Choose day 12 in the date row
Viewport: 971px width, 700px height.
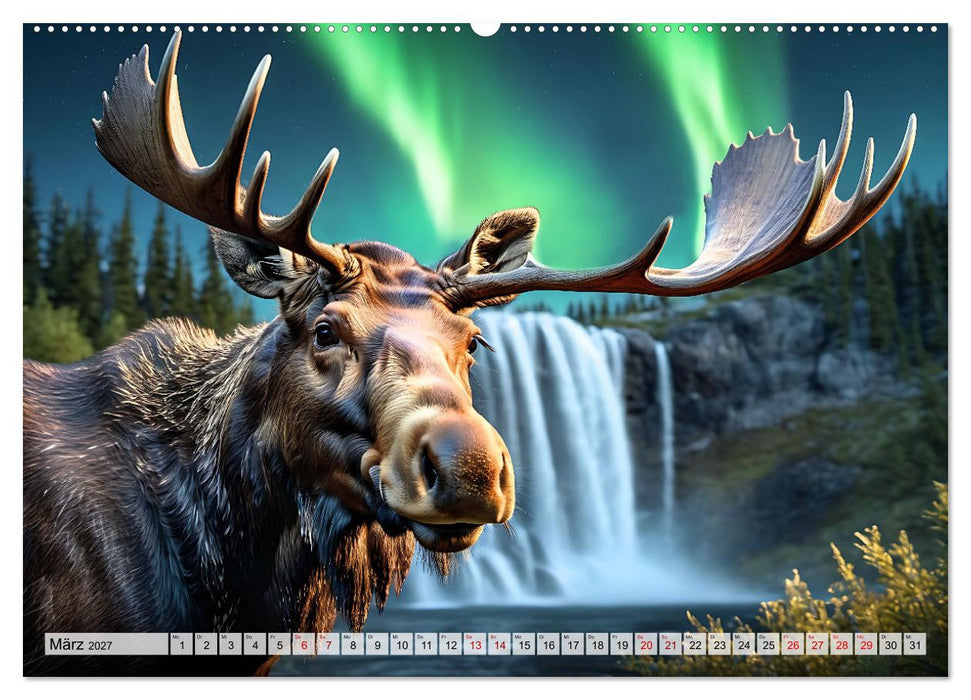(451, 644)
